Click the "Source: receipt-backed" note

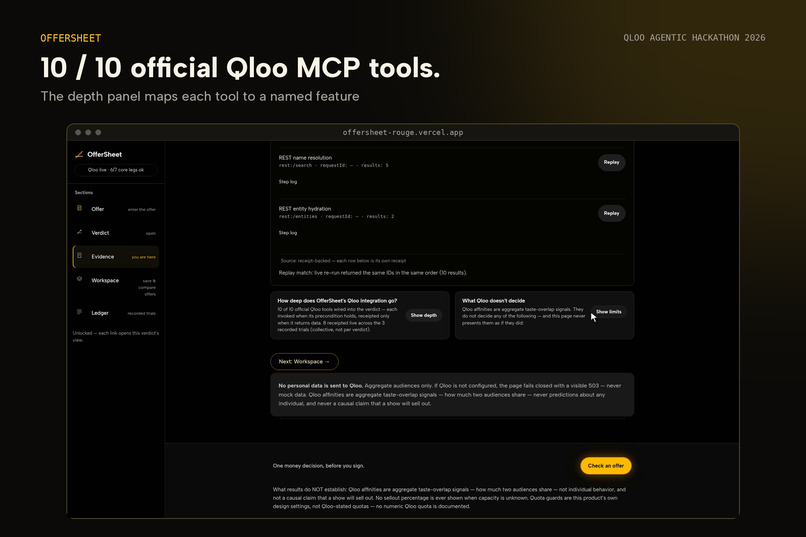click(343, 261)
